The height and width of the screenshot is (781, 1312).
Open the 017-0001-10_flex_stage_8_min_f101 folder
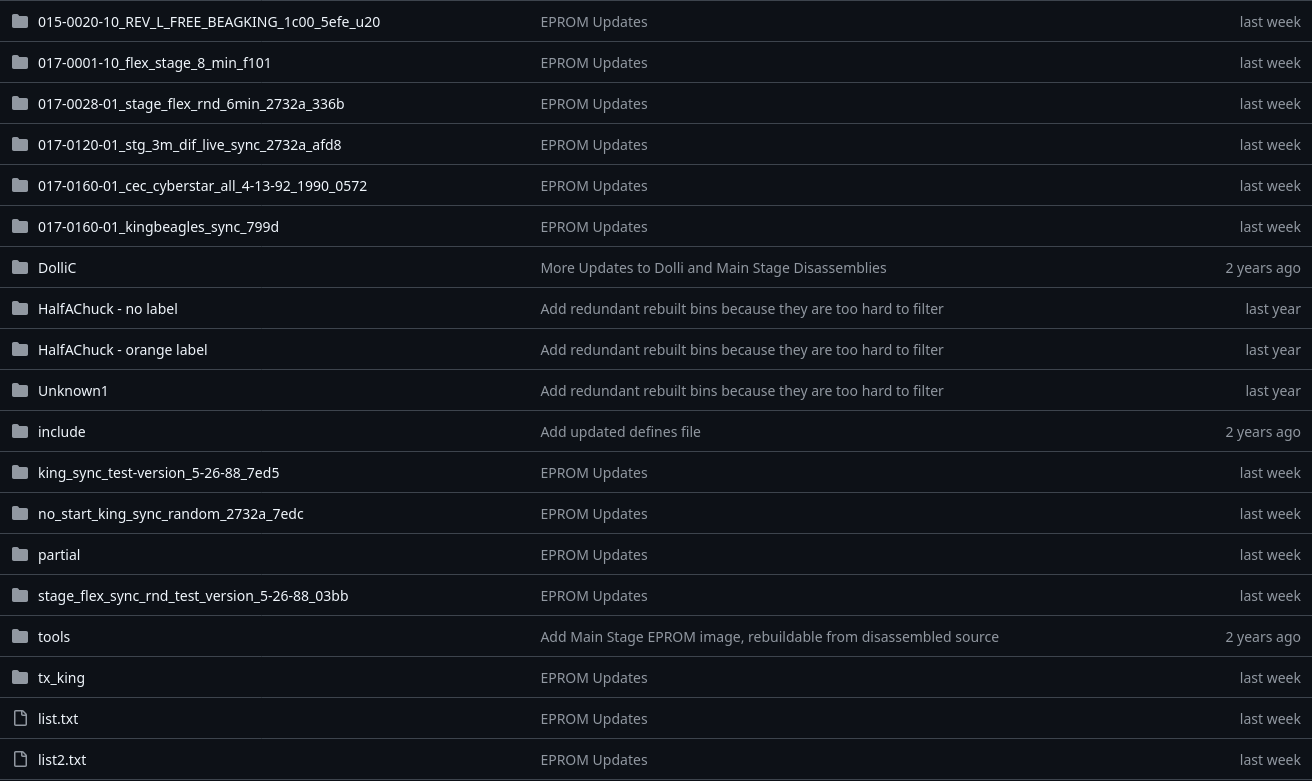pos(154,63)
